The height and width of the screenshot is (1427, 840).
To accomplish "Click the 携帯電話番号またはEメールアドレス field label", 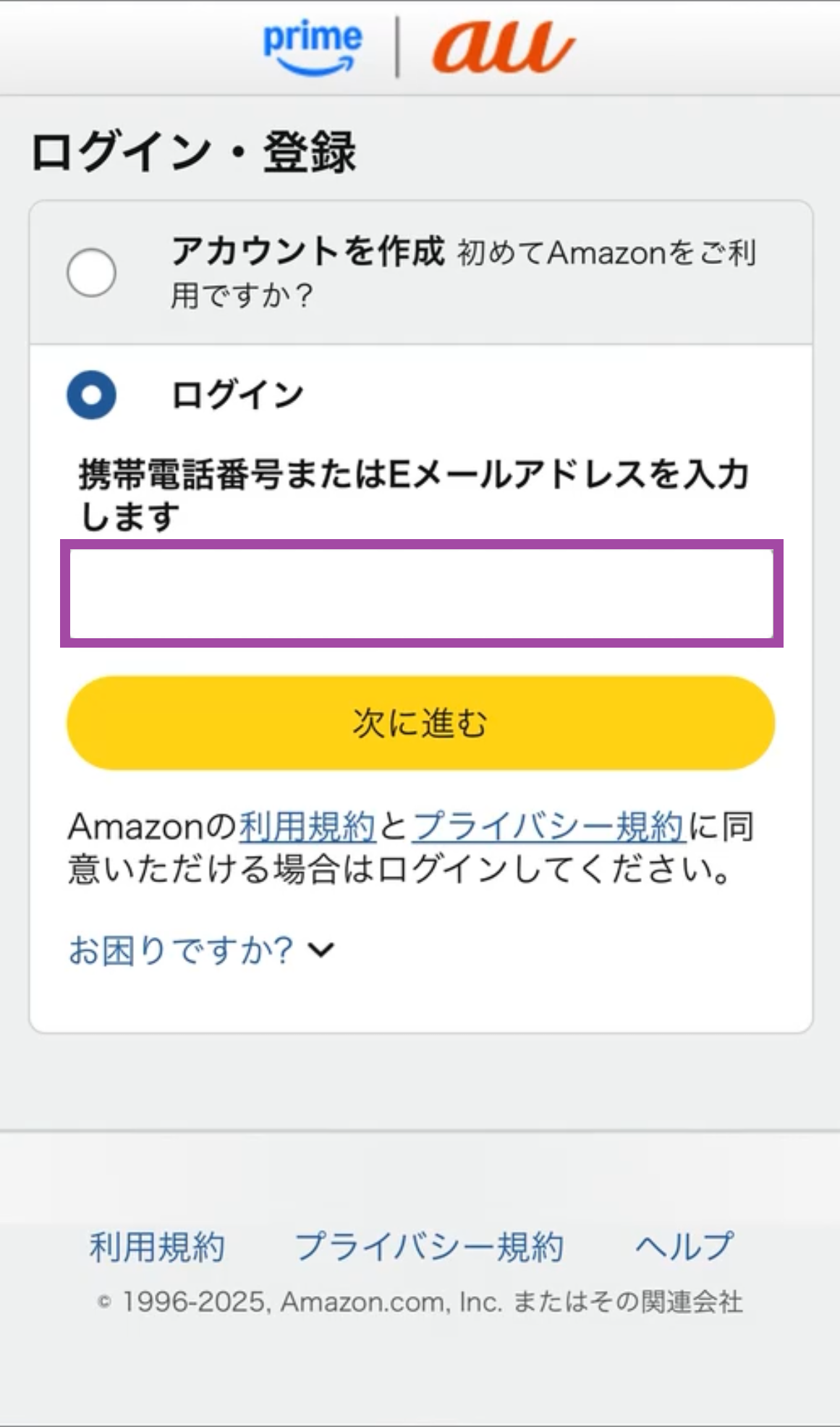I will 412,495.
